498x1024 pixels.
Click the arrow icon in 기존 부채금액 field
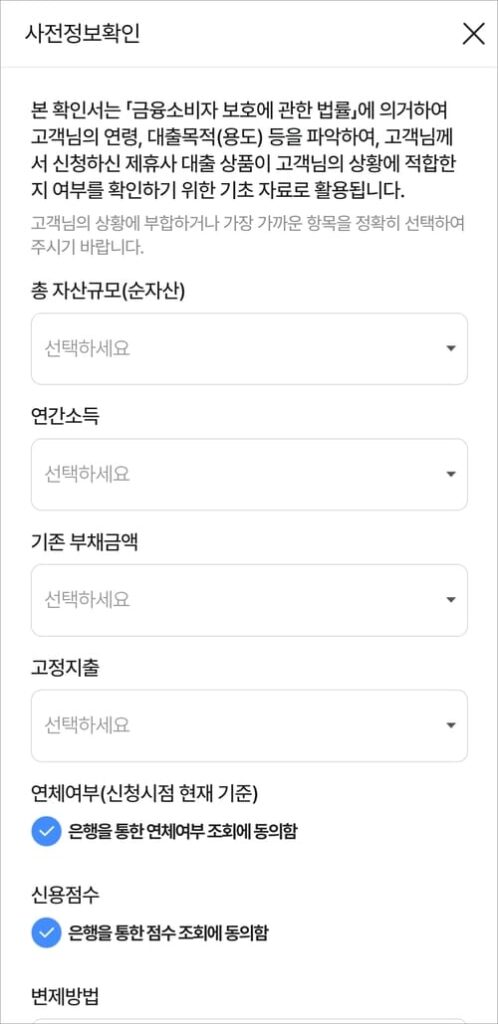(450, 600)
